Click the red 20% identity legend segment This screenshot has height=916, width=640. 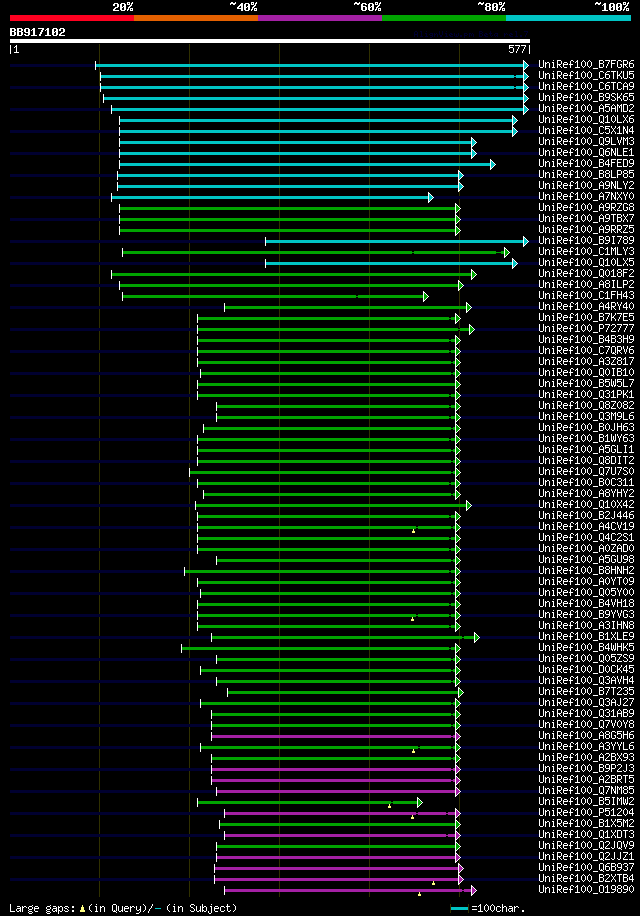(x=72, y=18)
